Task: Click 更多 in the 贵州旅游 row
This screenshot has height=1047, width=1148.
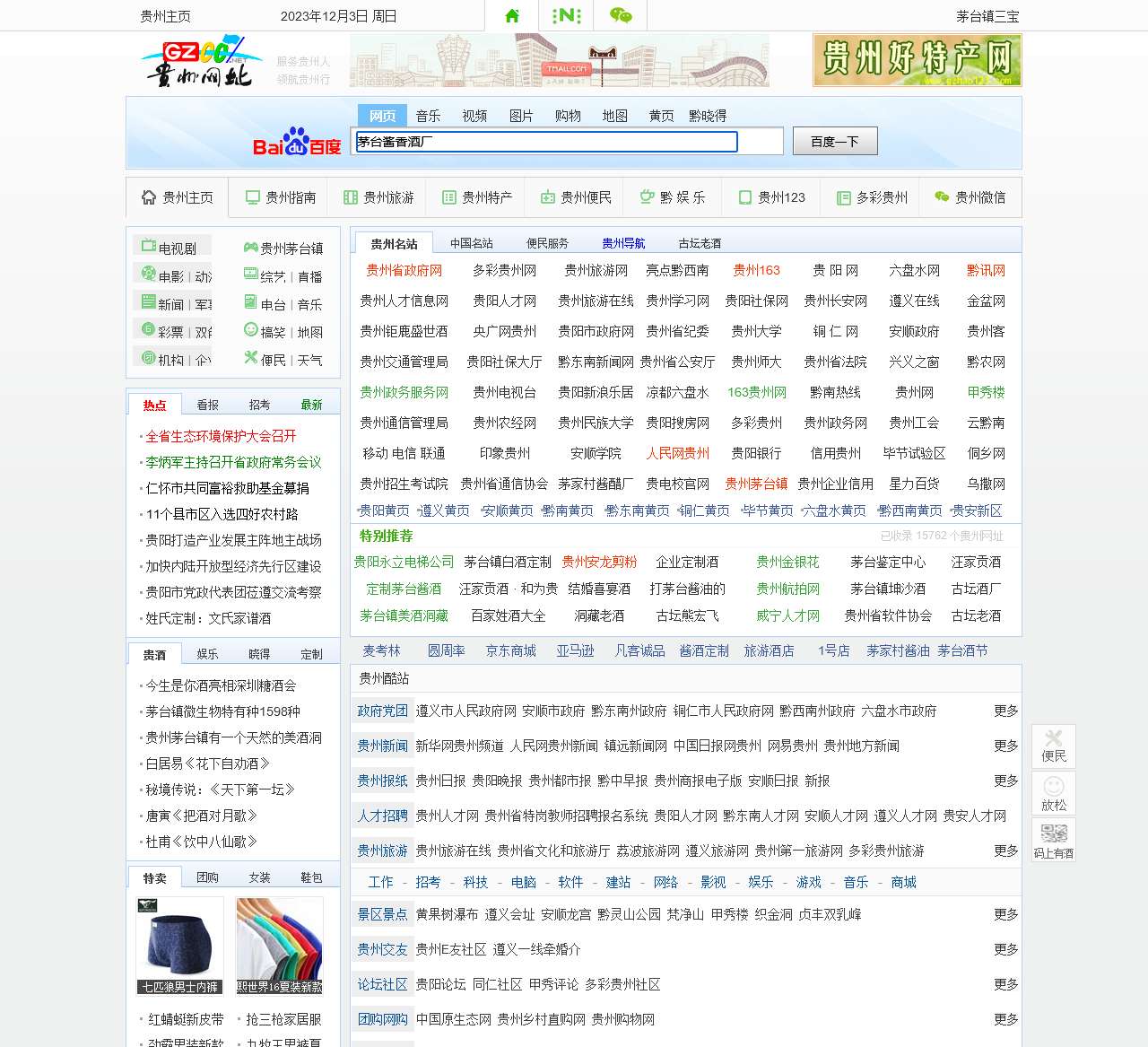Action: pyautogui.click(x=1006, y=851)
